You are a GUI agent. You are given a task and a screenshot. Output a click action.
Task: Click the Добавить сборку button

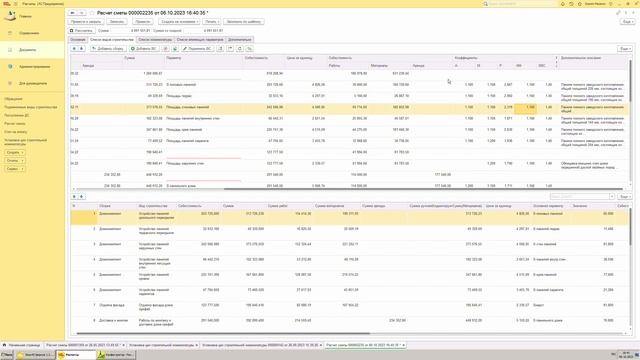click(108, 49)
